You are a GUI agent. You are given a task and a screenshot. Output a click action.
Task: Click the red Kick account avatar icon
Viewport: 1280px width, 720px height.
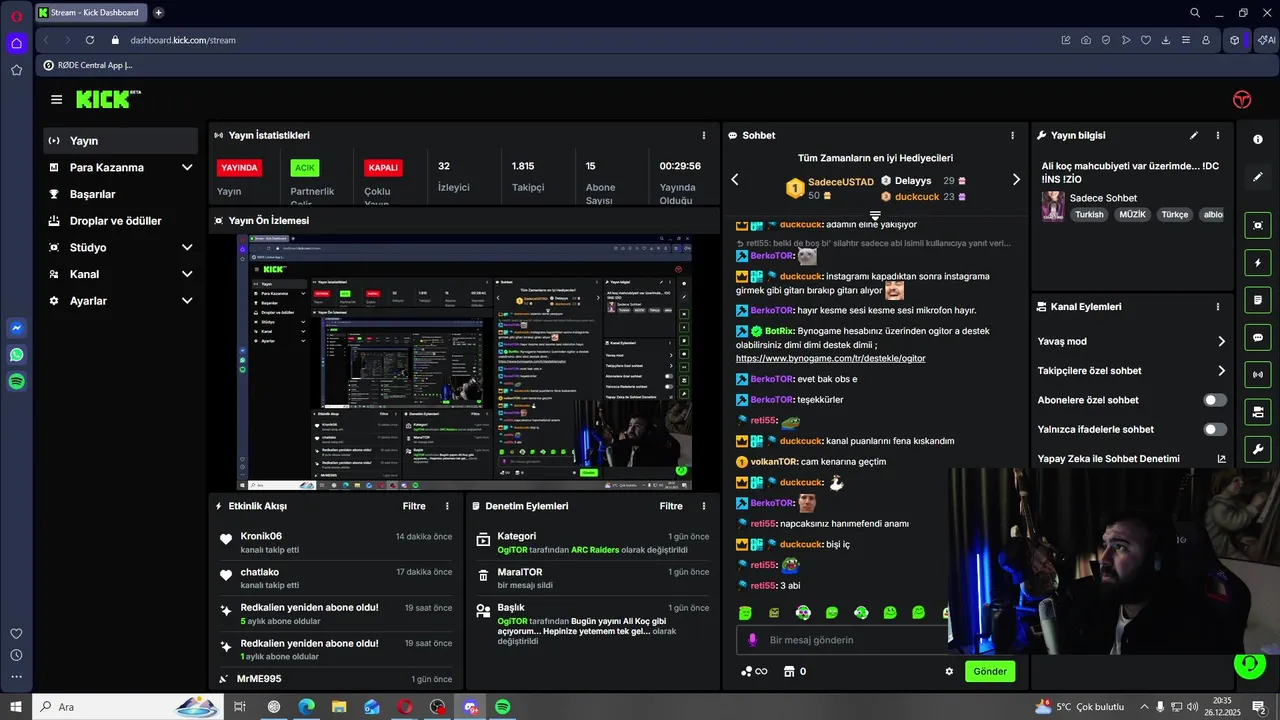[x=1242, y=100]
